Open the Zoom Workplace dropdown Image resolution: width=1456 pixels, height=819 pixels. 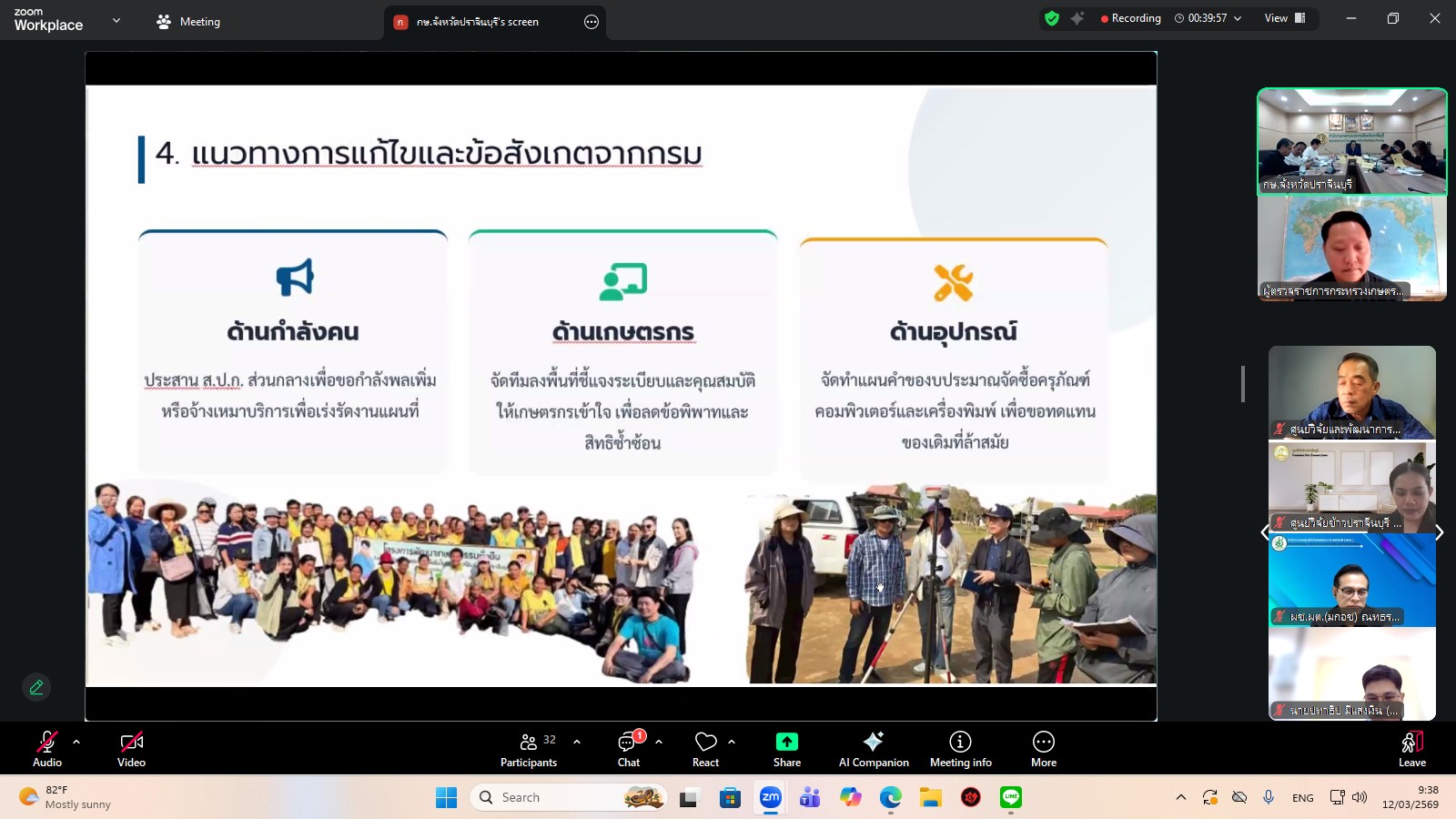[x=116, y=20]
